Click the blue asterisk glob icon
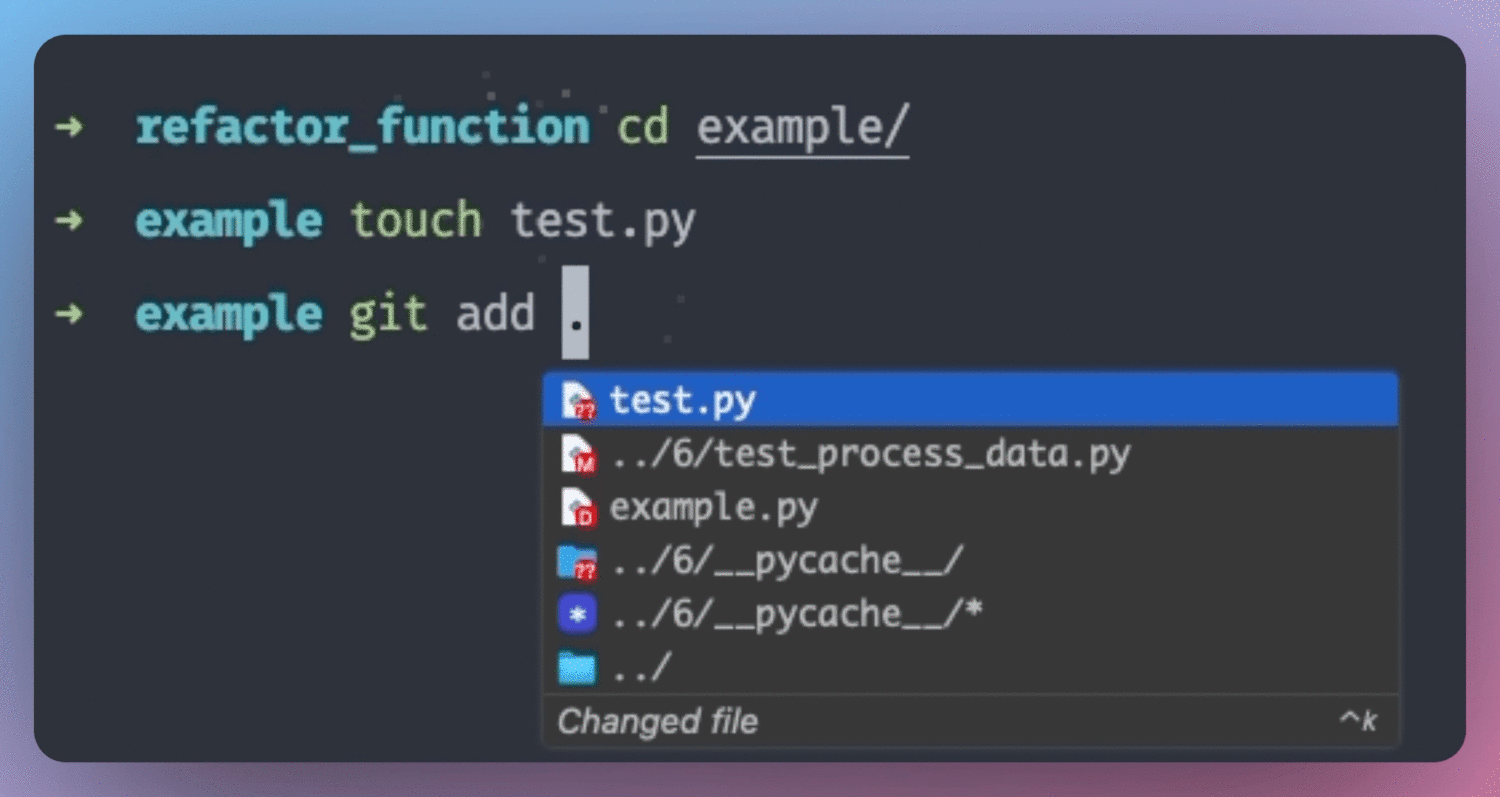Viewport: 1500px width, 797px height. tap(577, 615)
